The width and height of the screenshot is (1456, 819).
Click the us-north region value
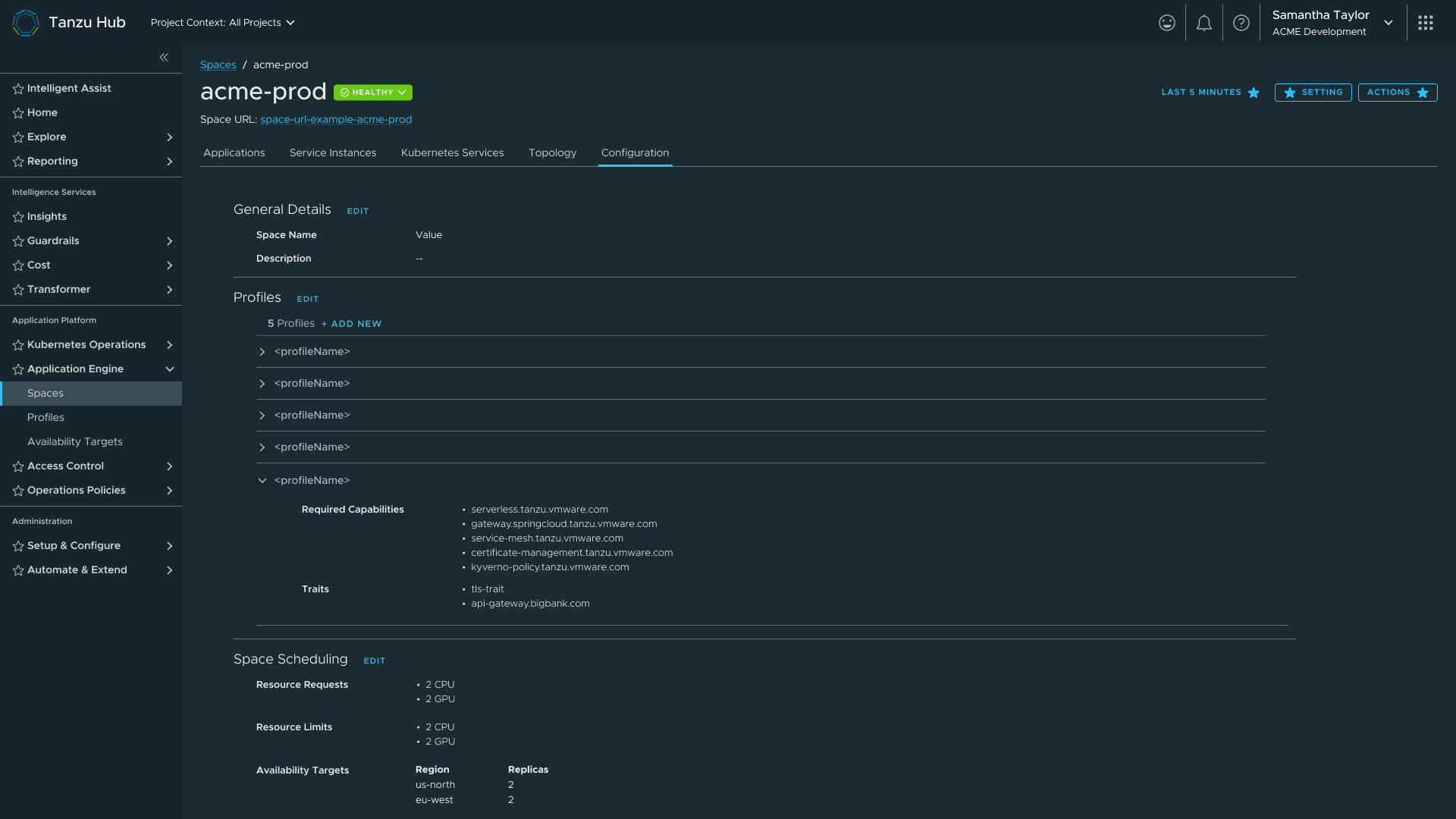[x=435, y=785]
